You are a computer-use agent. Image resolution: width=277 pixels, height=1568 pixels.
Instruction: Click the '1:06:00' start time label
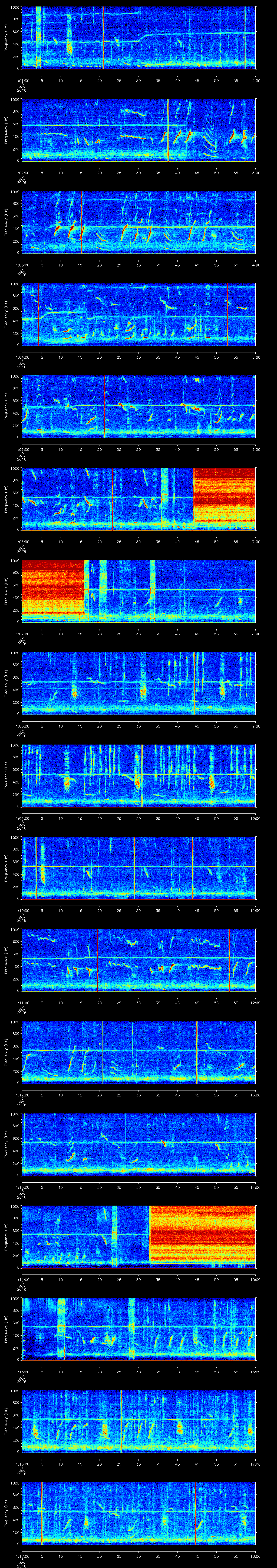tap(22, 542)
